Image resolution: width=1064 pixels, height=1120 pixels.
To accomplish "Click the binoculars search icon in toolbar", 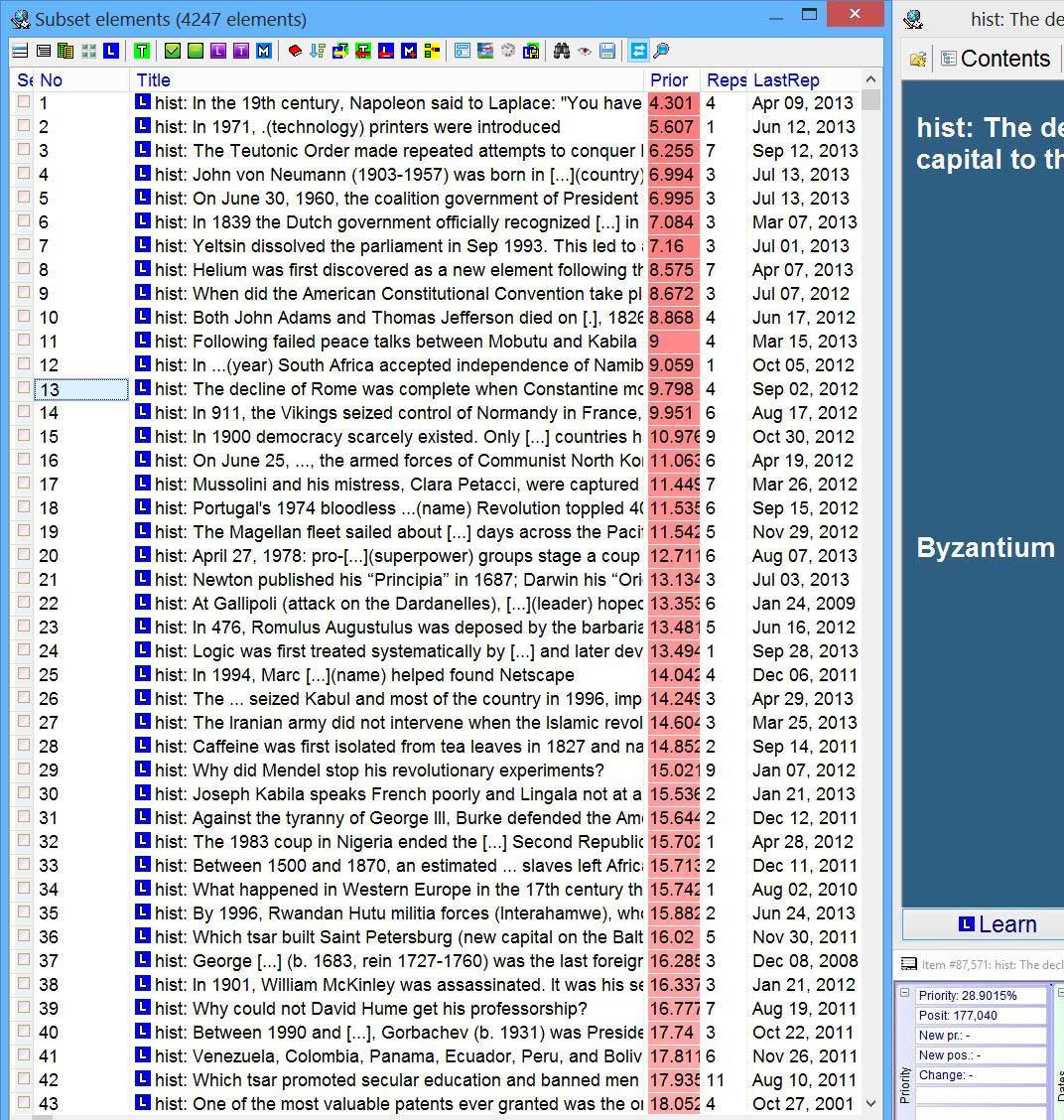I will (562, 51).
